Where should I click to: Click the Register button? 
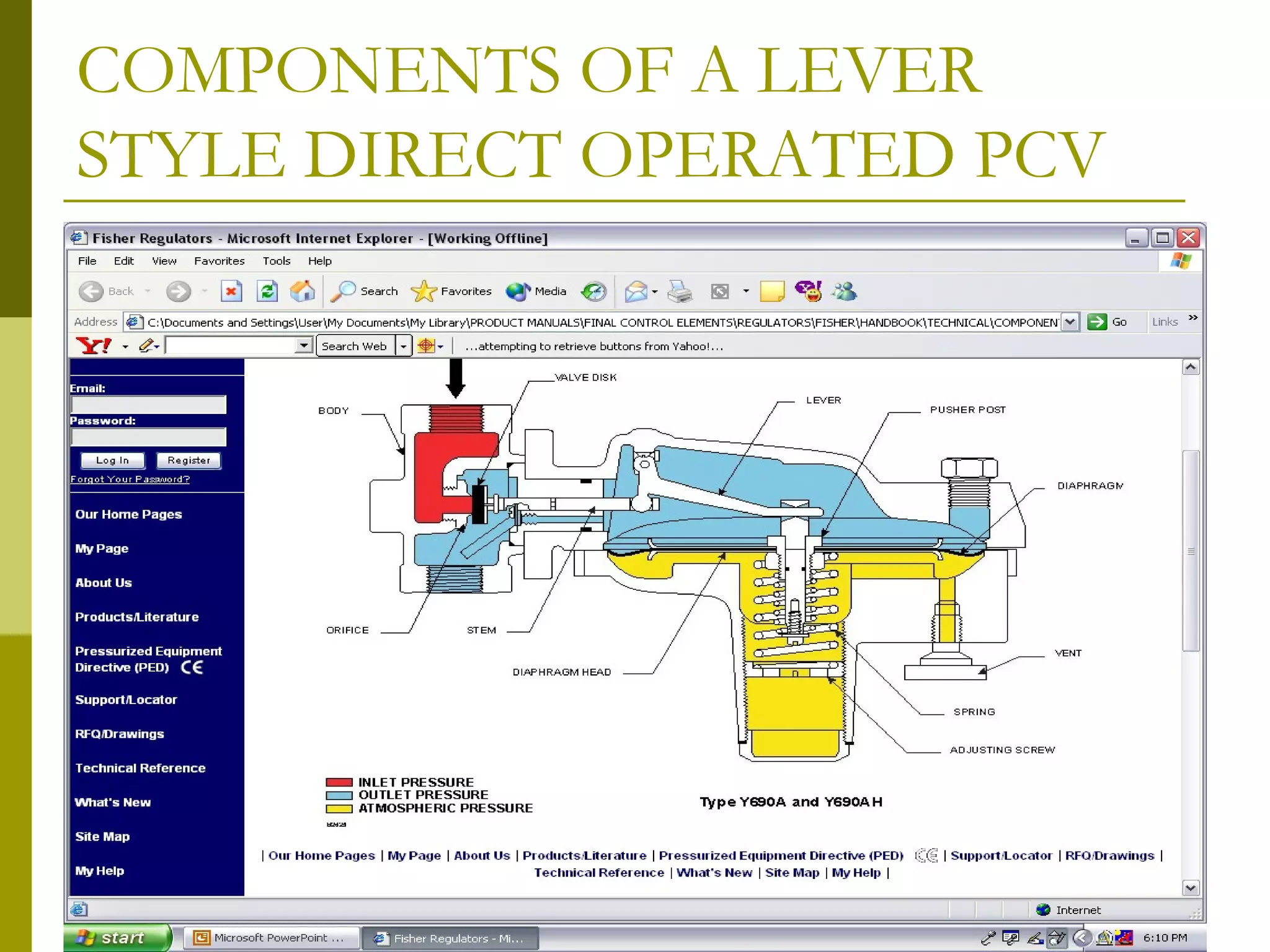point(189,461)
